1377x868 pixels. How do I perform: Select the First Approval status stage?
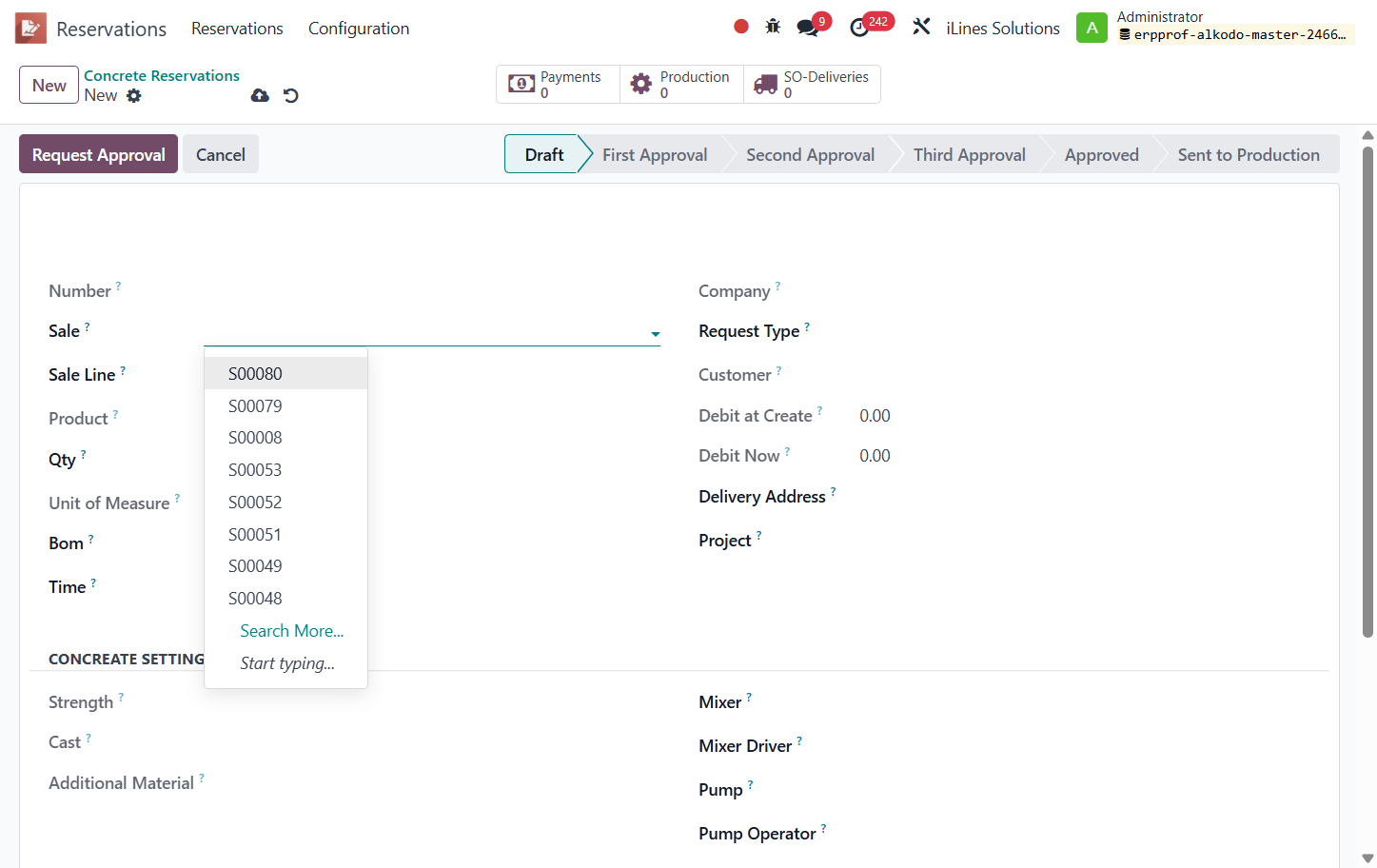(x=655, y=154)
